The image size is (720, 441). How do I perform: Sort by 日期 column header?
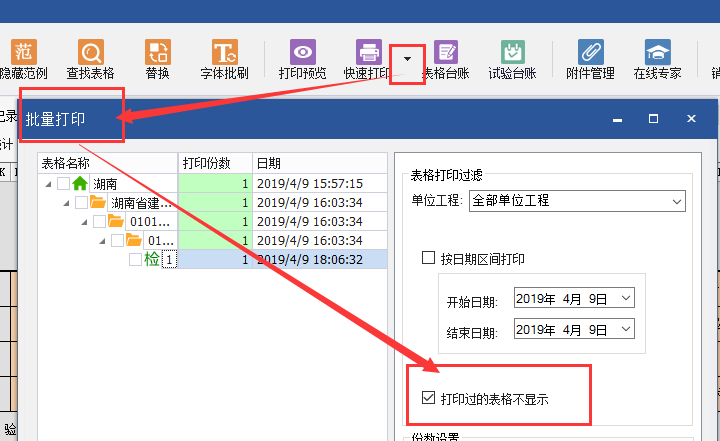(320, 163)
